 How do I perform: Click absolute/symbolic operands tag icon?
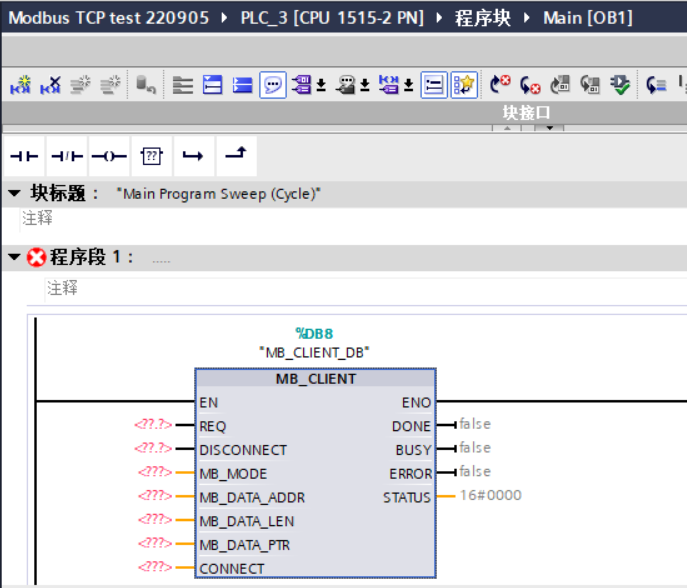coord(301,85)
